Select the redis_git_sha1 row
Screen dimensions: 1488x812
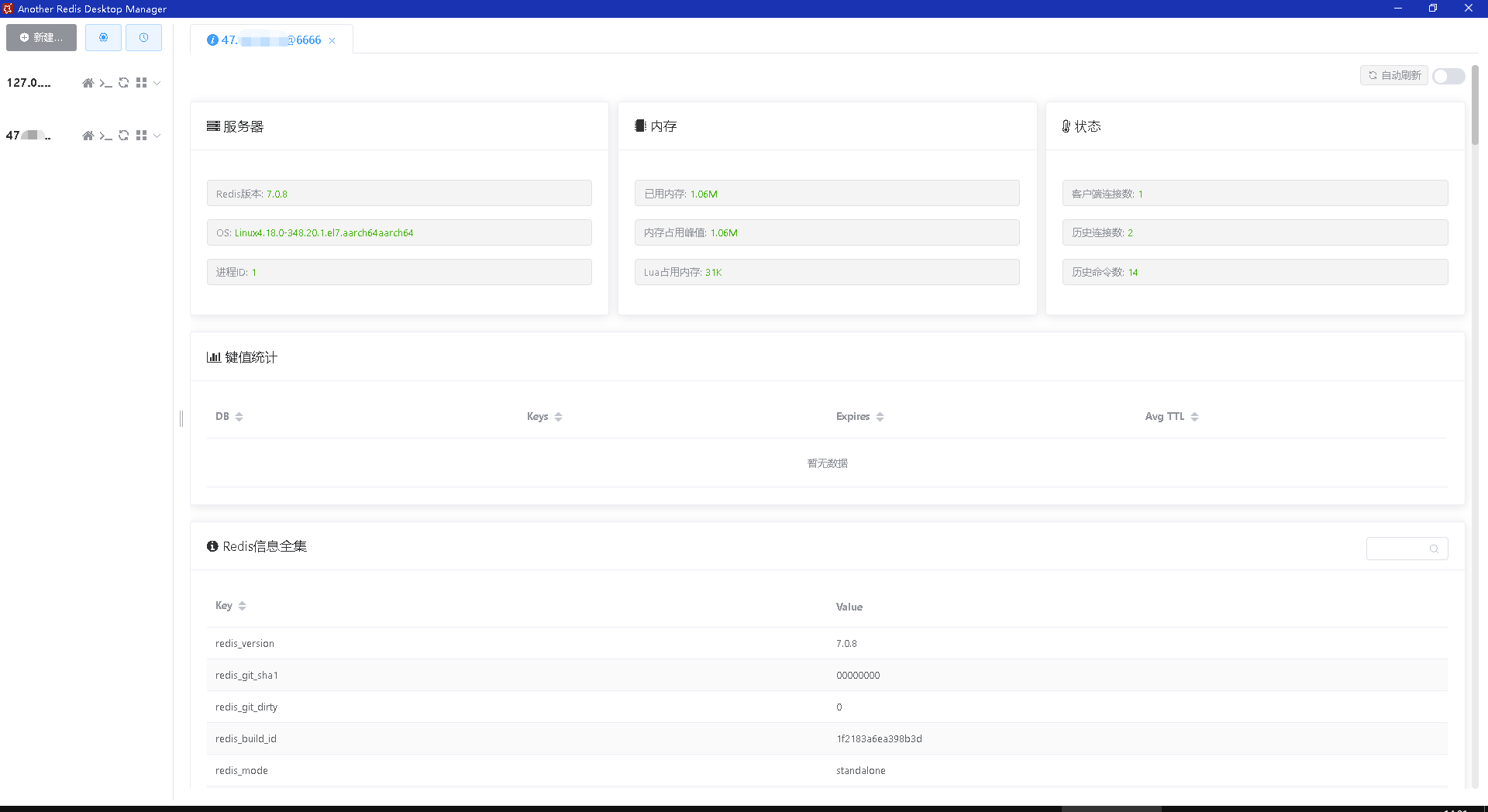click(x=827, y=675)
